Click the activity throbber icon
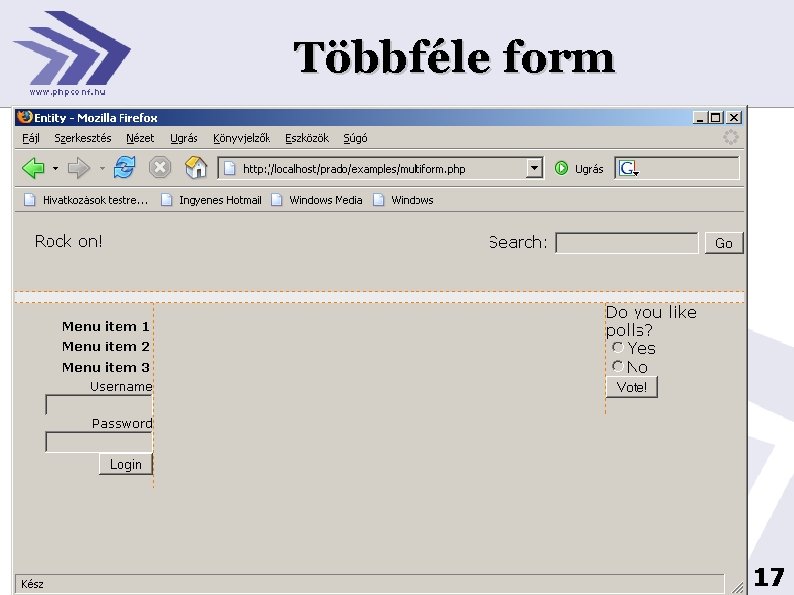Image resolution: width=794 pixels, height=595 pixels. [730, 137]
